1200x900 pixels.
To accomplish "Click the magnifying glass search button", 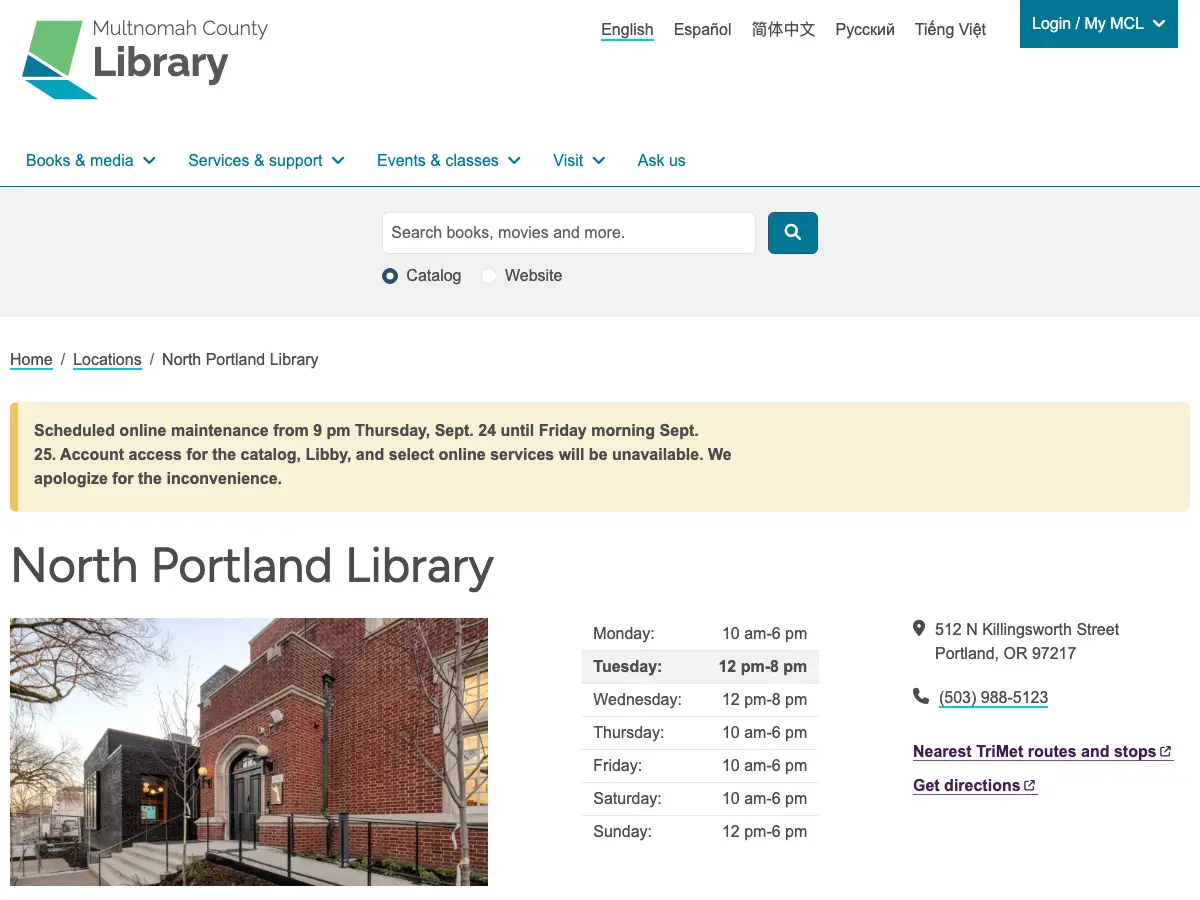I will tap(793, 233).
